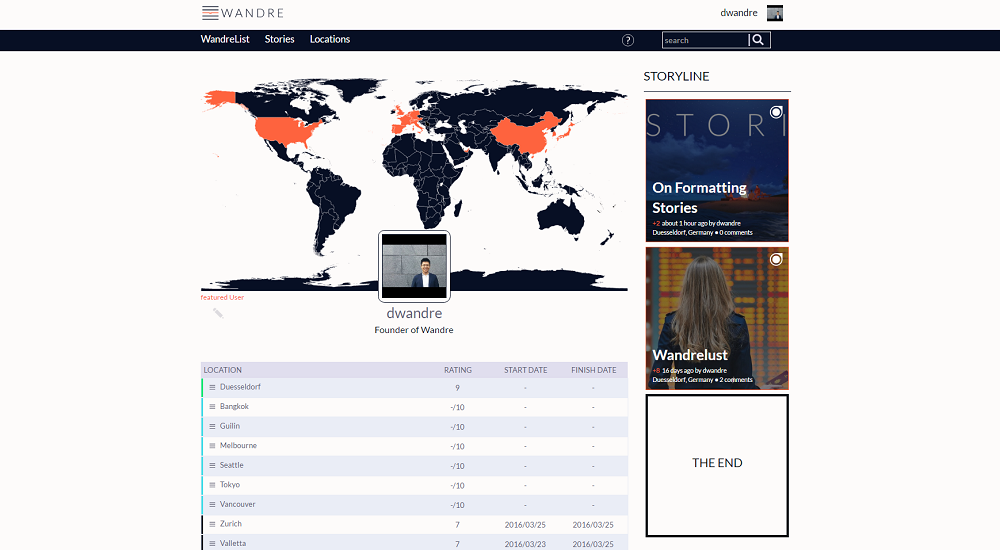This screenshot has width=1000, height=550.
Task: Click handle icon of Vancouver row
Action: coord(212,505)
